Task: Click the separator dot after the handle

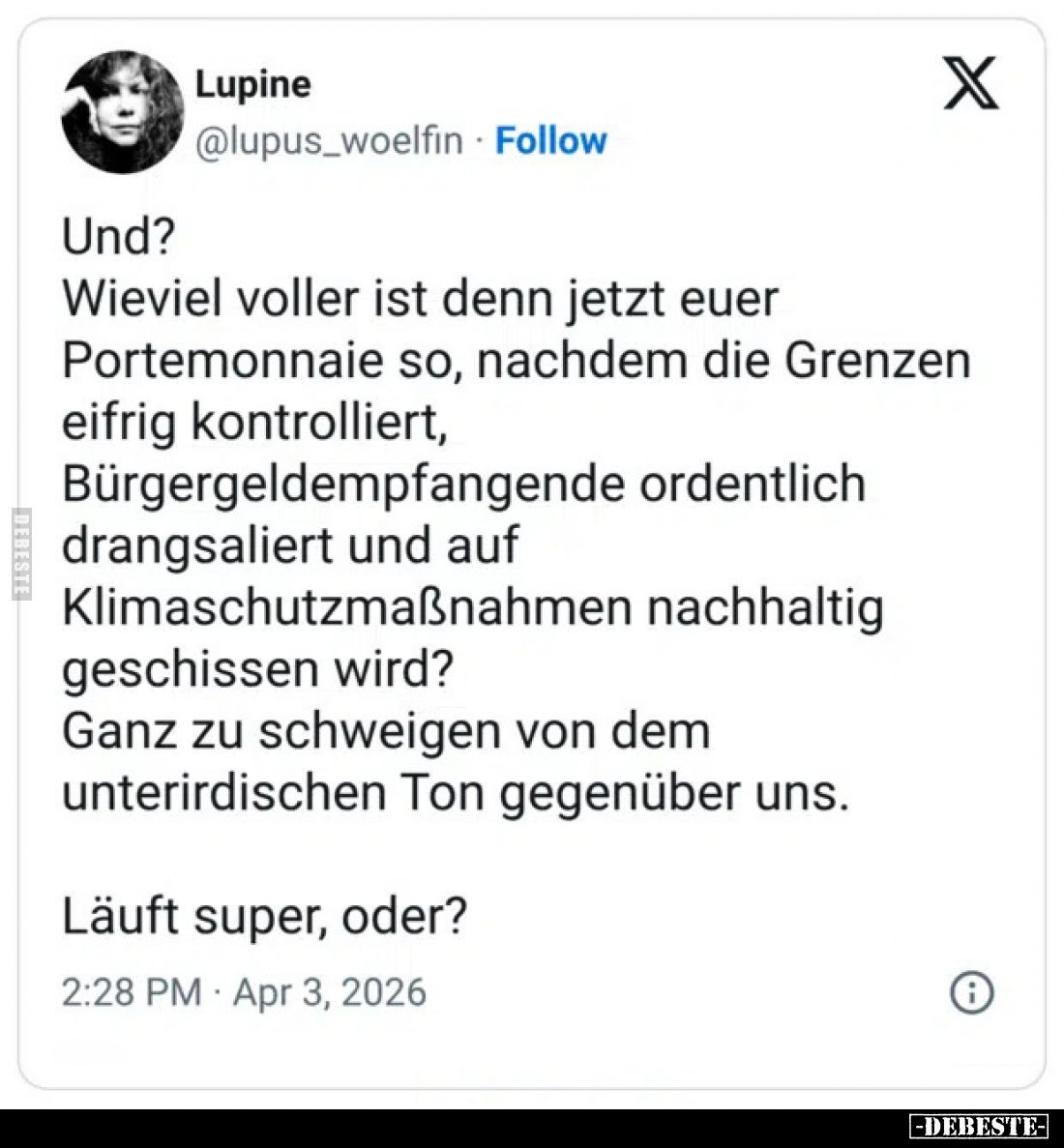Action: click(479, 140)
